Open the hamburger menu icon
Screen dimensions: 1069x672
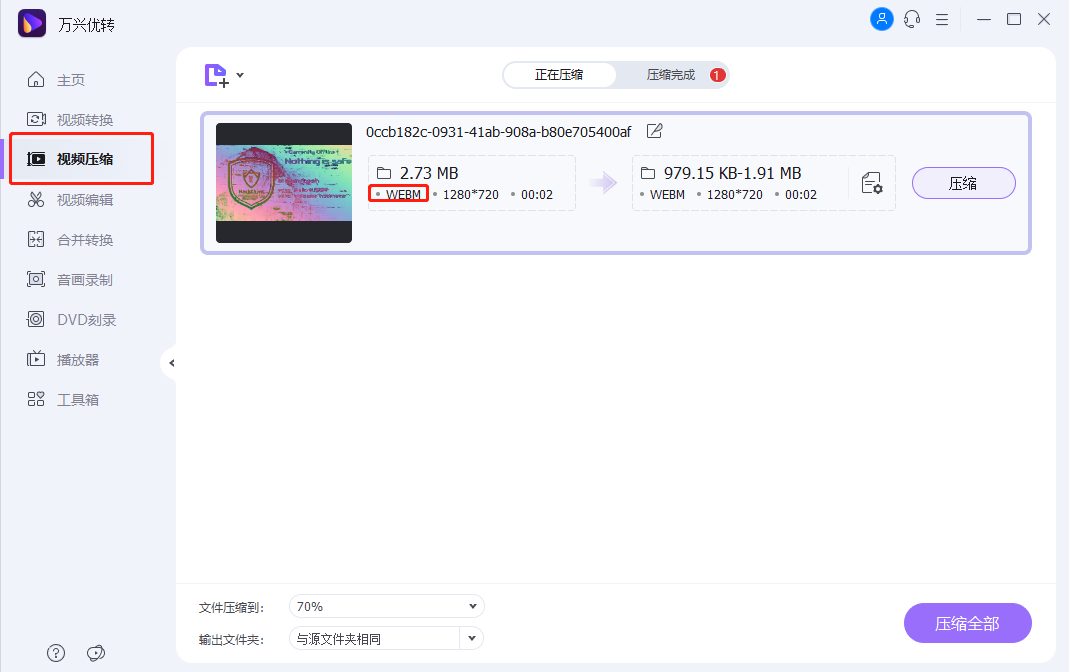pos(942,20)
